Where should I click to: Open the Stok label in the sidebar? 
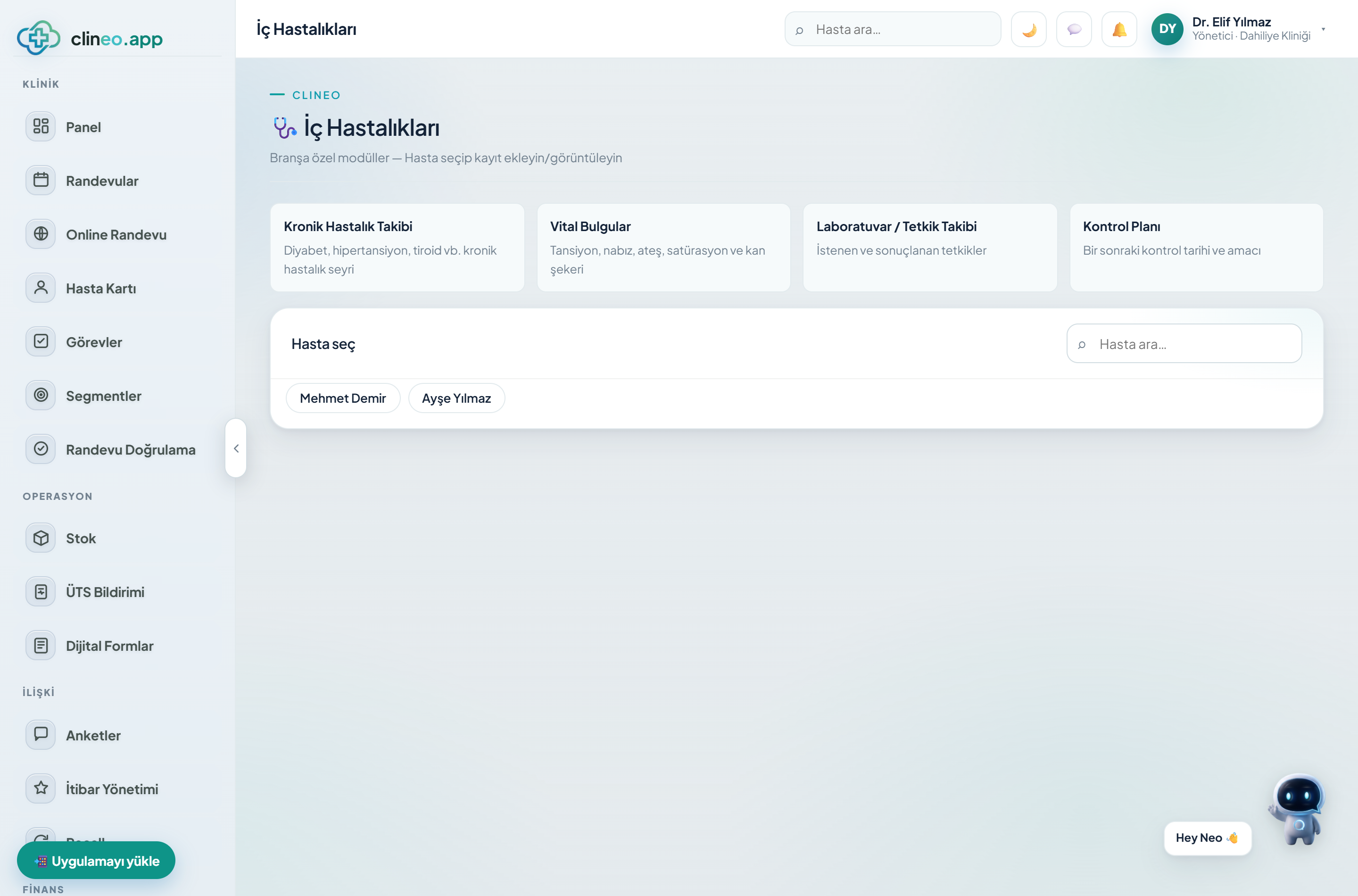(x=81, y=538)
